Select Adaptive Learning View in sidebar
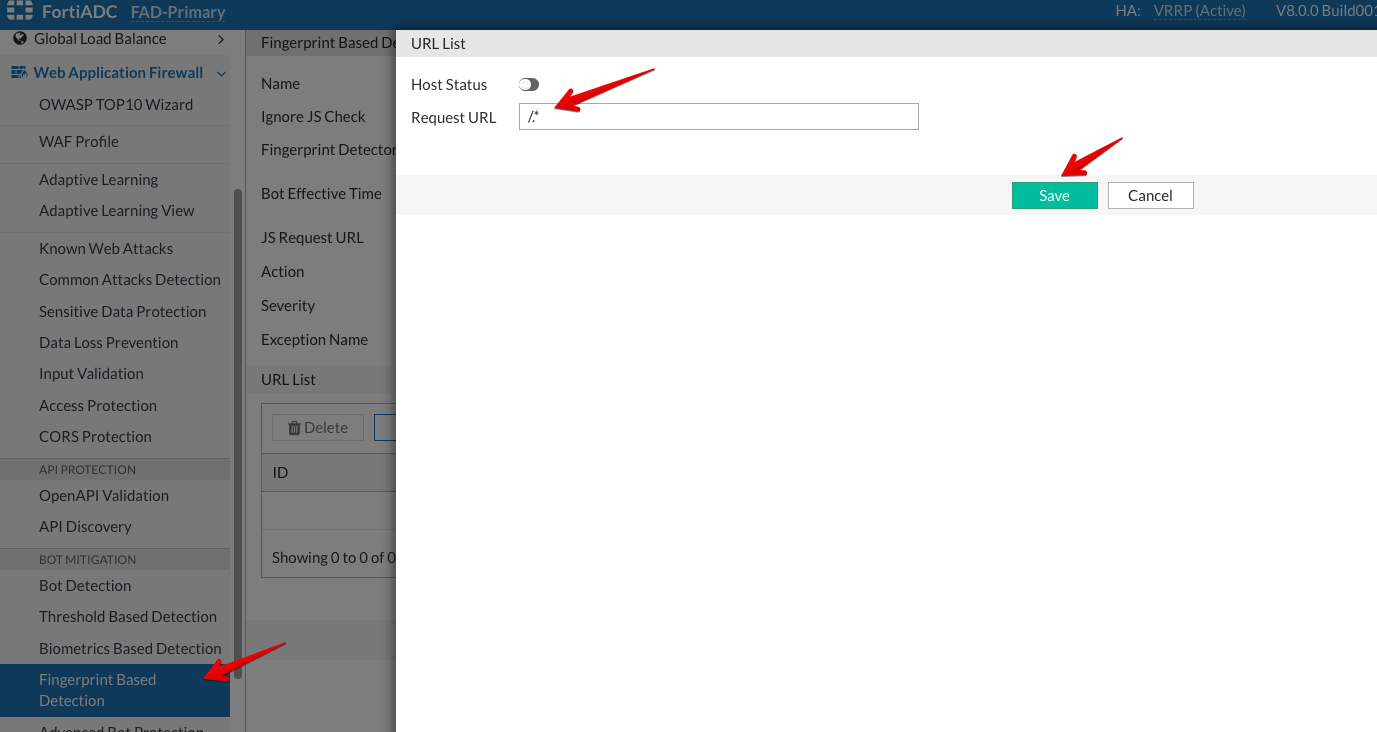The height and width of the screenshot is (732, 1377). tap(117, 211)
